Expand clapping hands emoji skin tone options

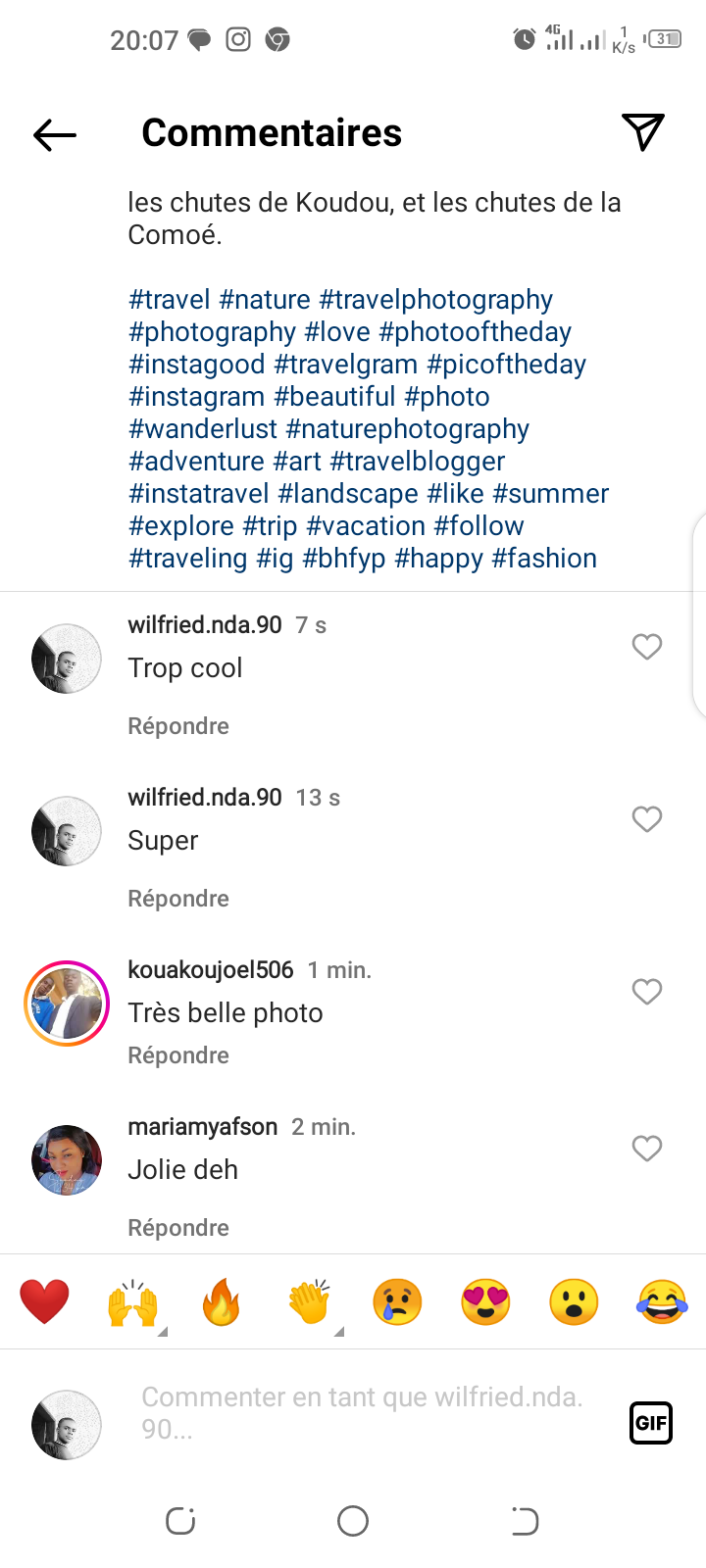point(339,1331)
